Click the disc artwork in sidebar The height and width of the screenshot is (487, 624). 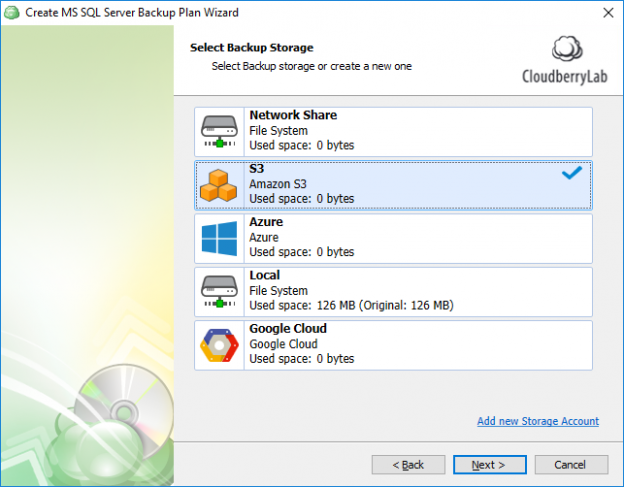(112, 405)
